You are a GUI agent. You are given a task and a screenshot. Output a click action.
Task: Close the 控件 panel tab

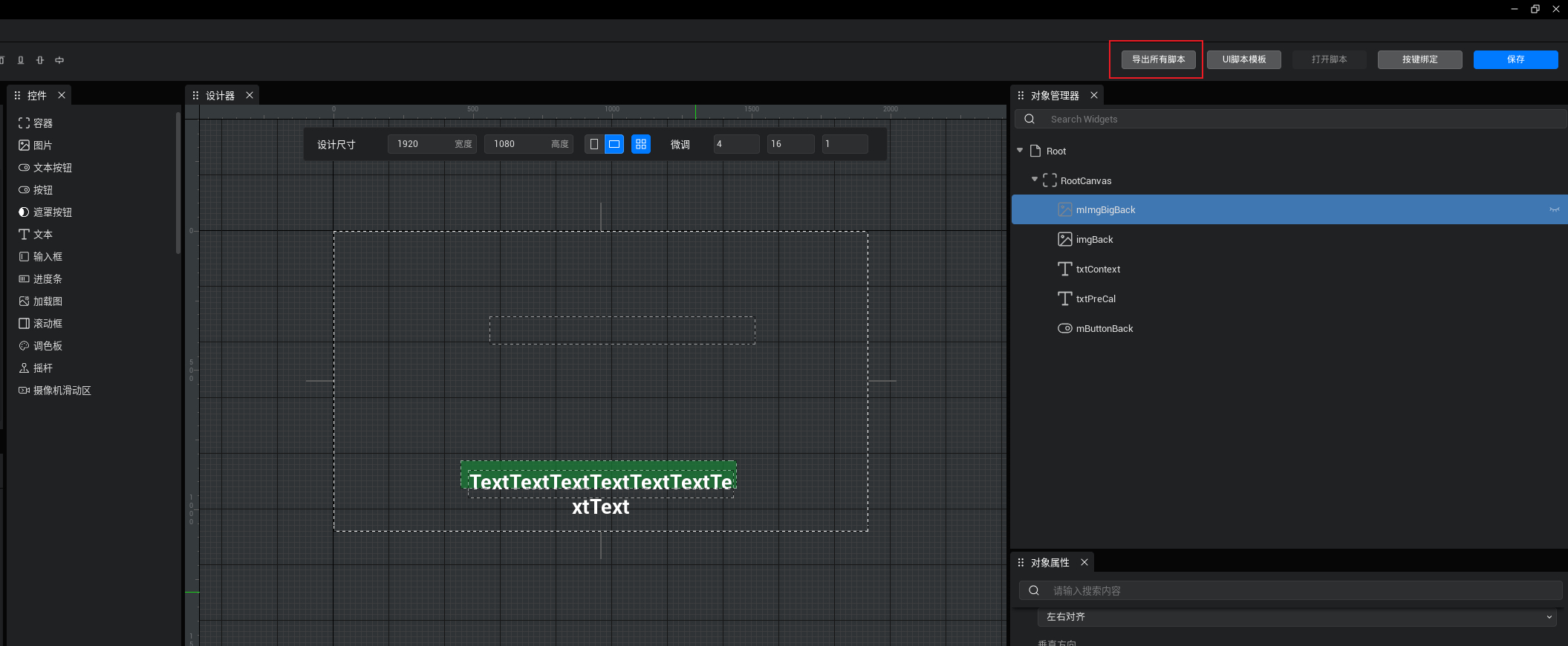pyautogui.click(x=62, y=95)
